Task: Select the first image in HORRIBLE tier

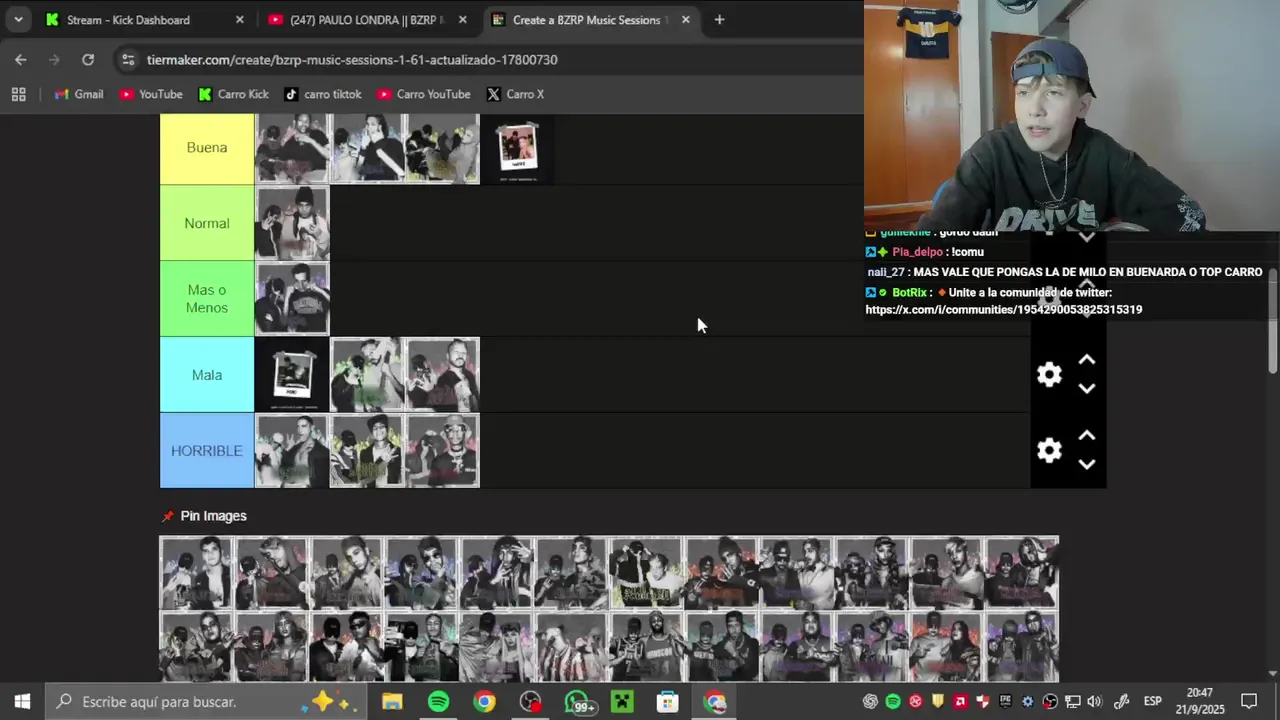Action: [x=292, y=451]
